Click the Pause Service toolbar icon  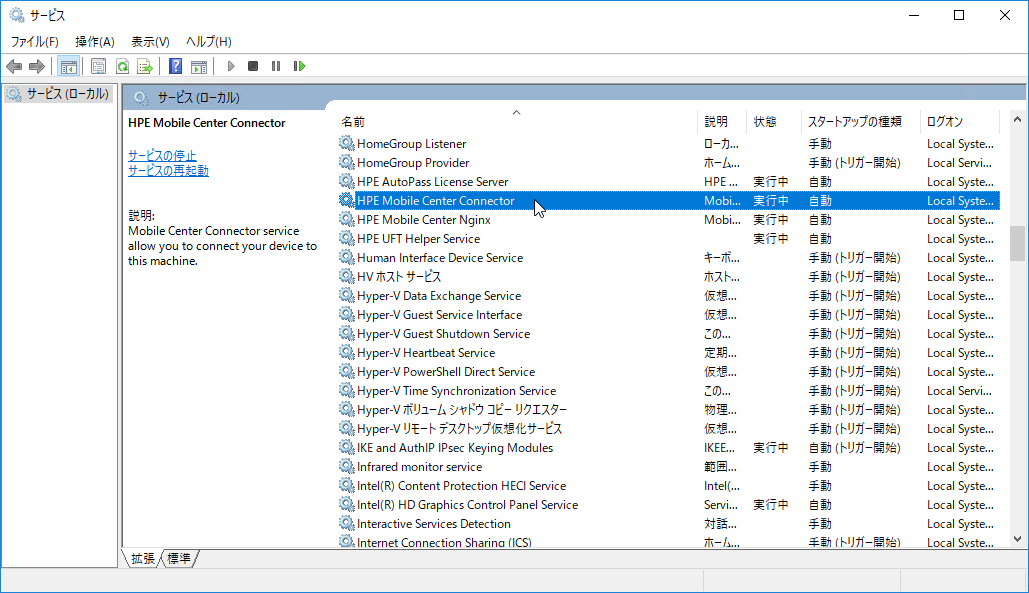click(276, 66)
